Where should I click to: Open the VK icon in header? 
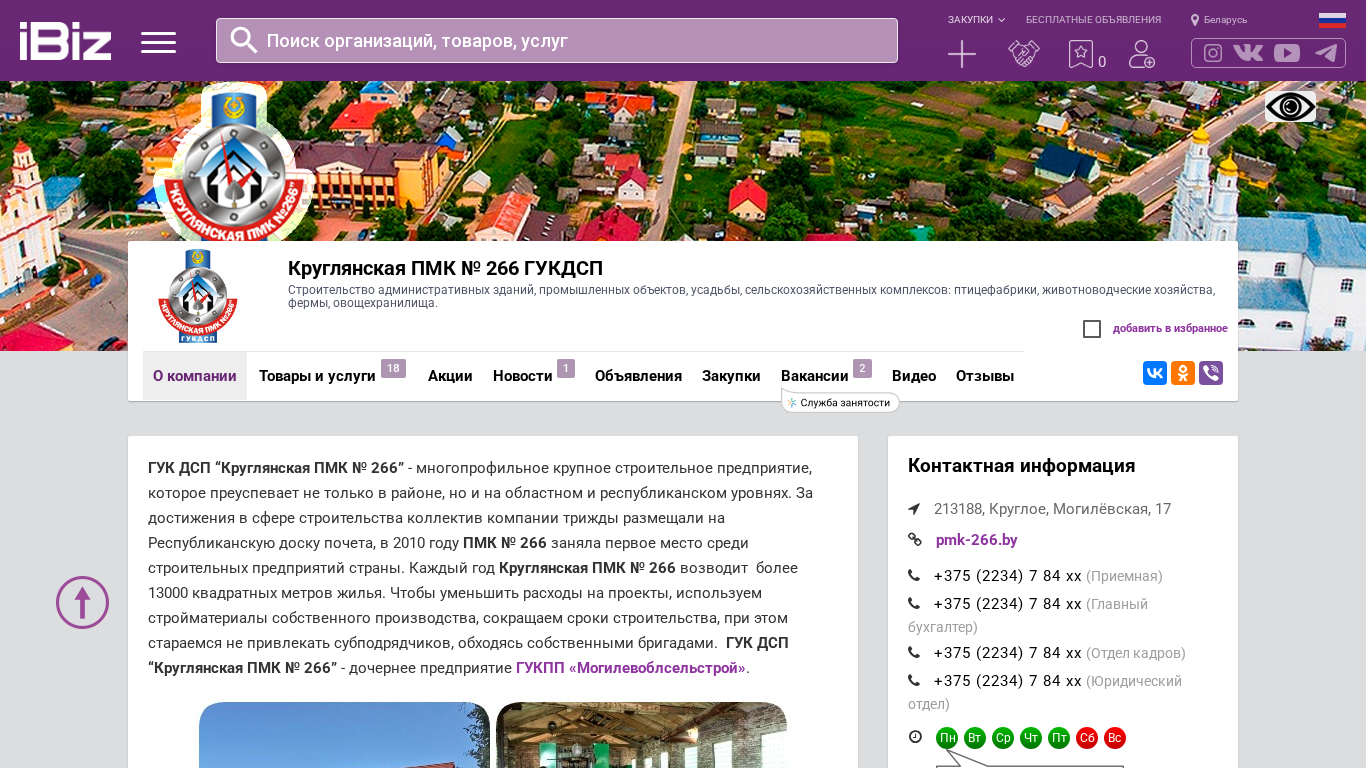tap(1248, 53)
